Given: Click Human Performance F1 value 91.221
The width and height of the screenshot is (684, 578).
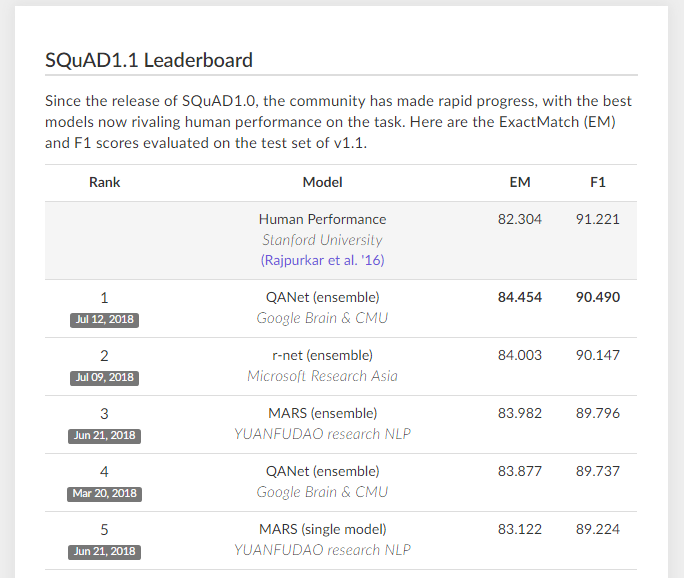Looking at the screenshot, I should 598,219.
